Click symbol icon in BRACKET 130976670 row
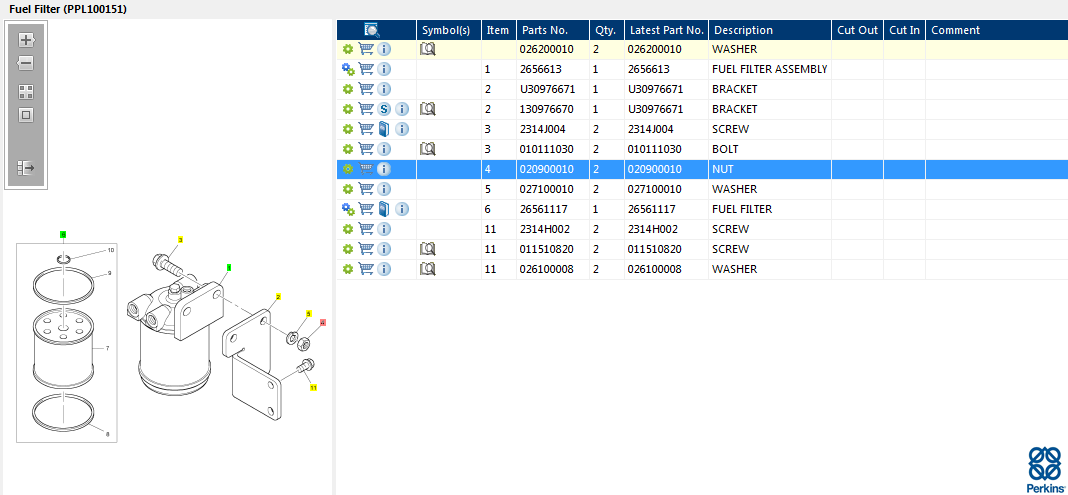1068x495 pixels. tap(428, 109)
